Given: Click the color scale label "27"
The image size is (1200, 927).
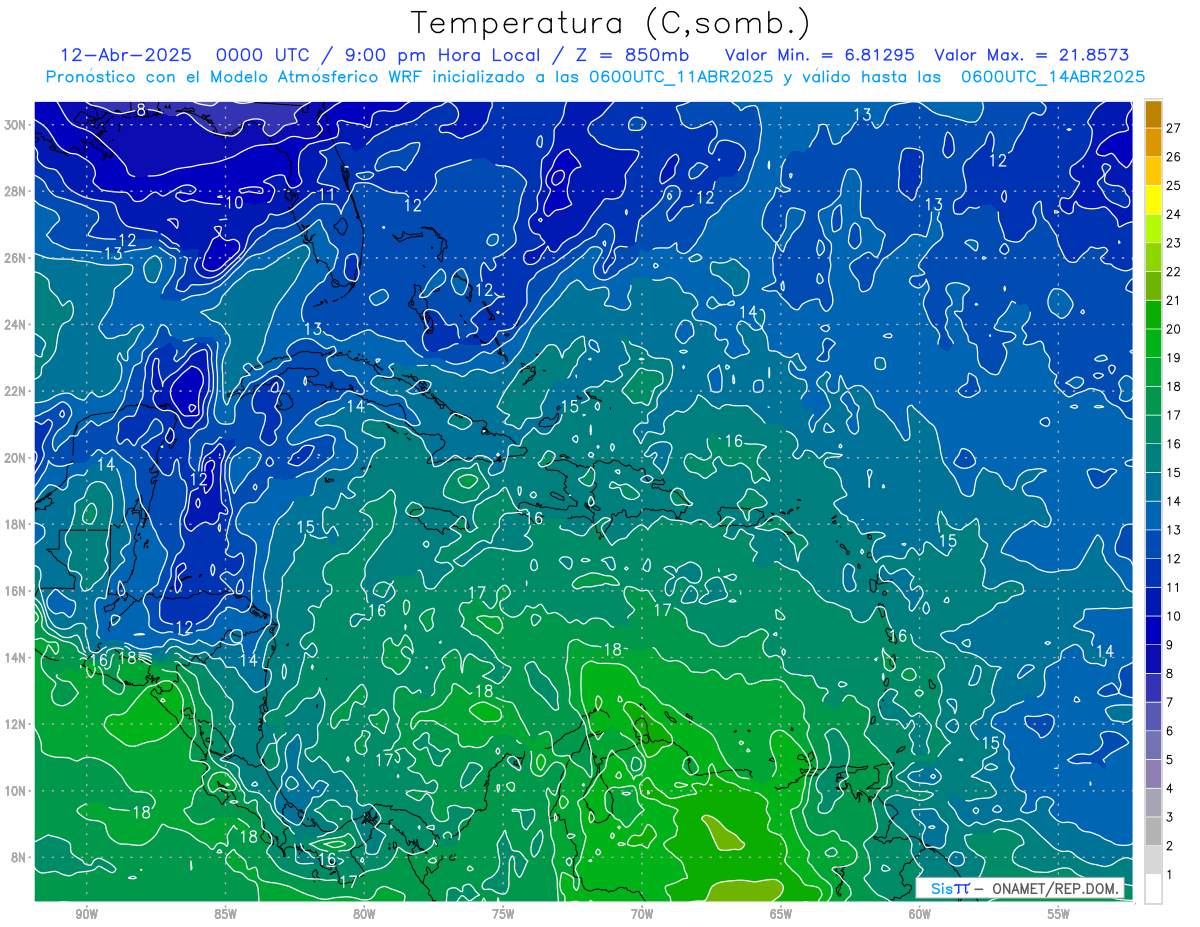Looking at the screenshot, I should pos(1174,127).
